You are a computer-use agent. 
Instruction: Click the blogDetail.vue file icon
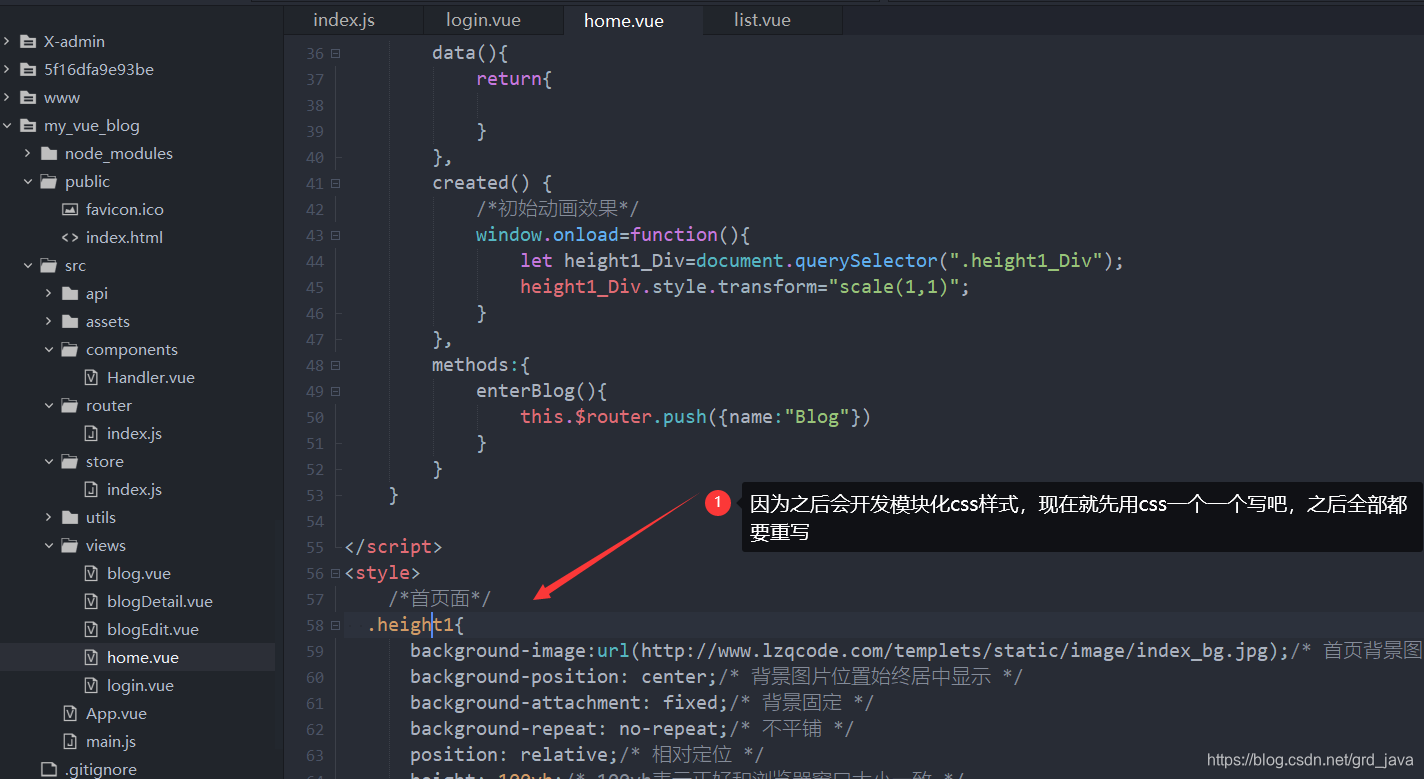(91, 602)
